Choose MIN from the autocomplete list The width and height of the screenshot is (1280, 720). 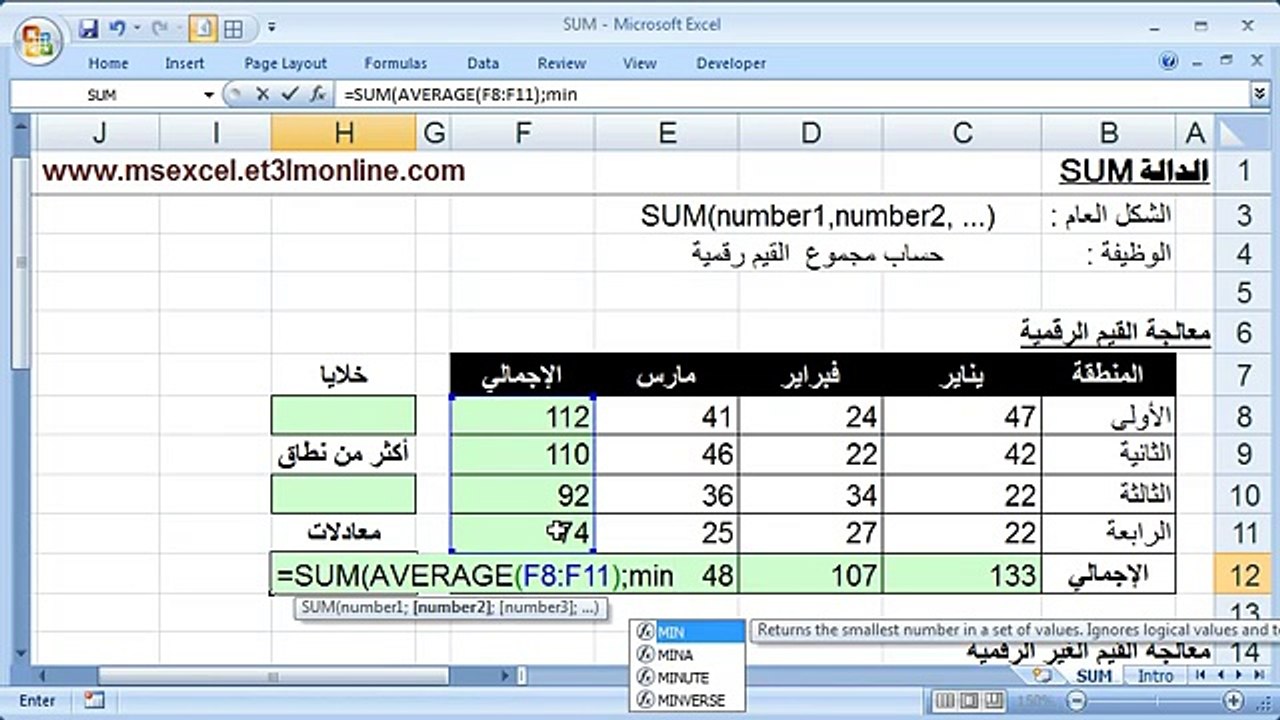(x=688, y=632)
